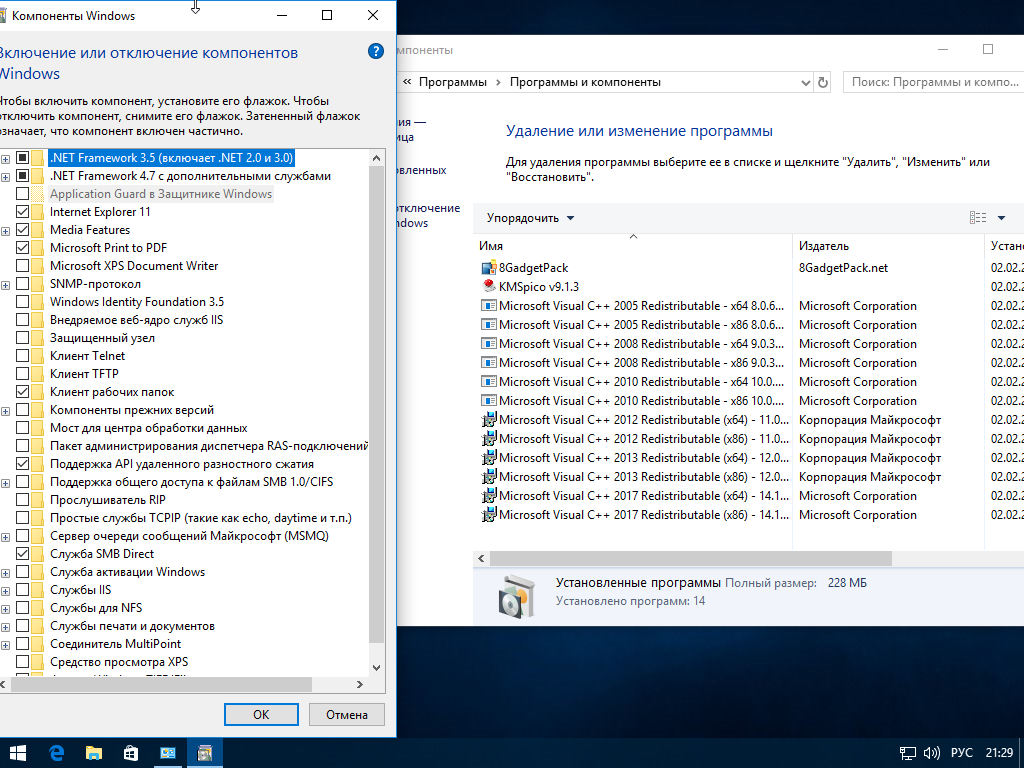Open clock showing 21:29
The height and width of the screenshot is (768, 1024).
click(x=999, y=753)
